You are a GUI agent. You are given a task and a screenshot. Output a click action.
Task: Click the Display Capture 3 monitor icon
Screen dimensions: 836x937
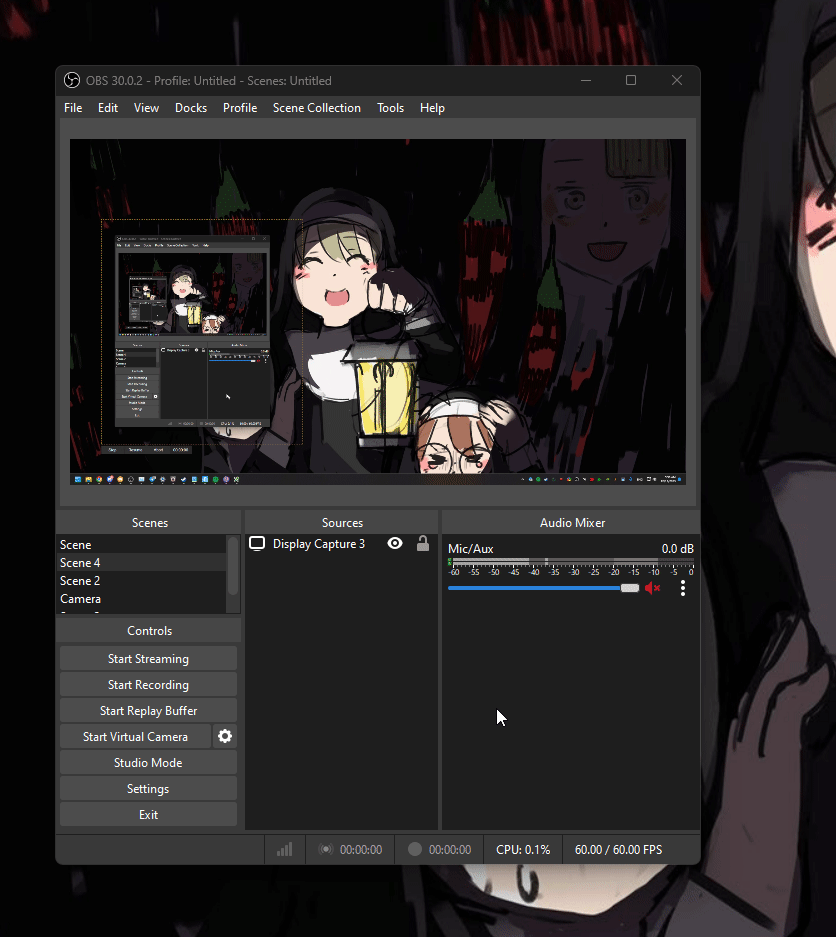[x=257, y=543]
